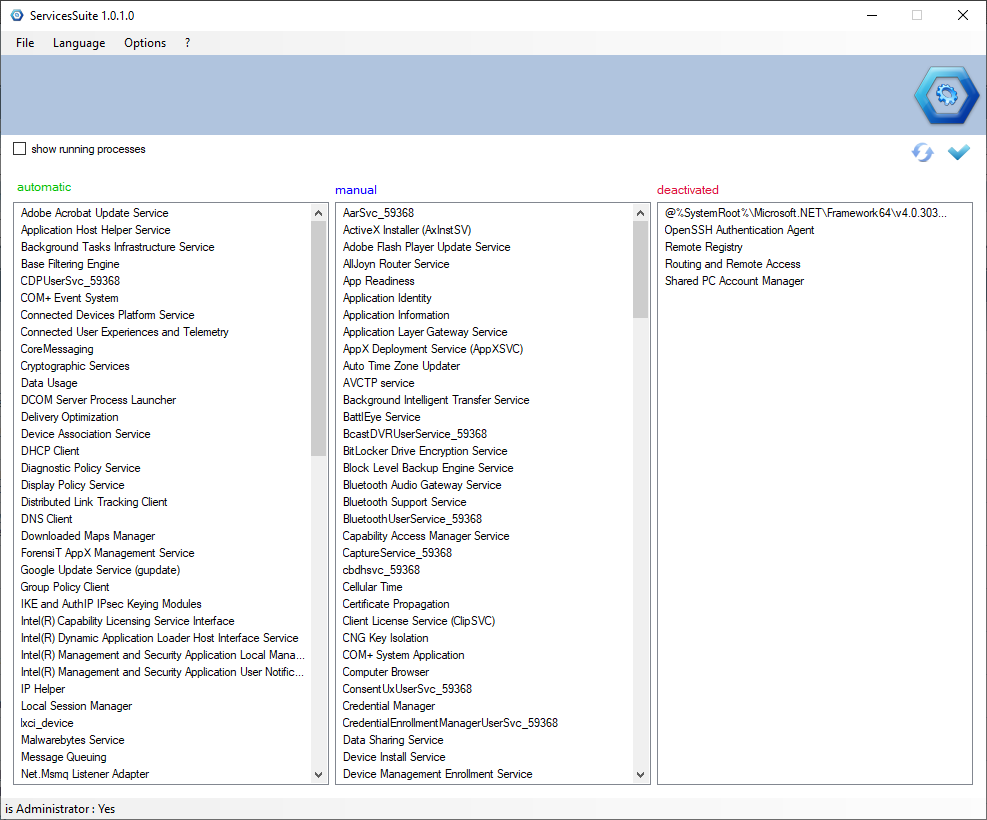The width and height of the screenshot is (987, 820).
Task: Click the automatic list scroll down arrow
Action: [319, 774]
